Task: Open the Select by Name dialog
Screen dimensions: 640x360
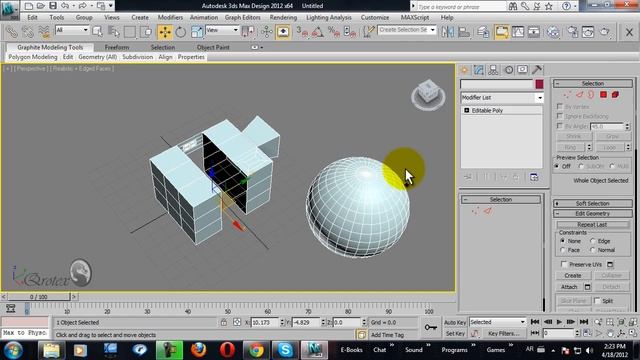Action: click(x=113, y=32)
